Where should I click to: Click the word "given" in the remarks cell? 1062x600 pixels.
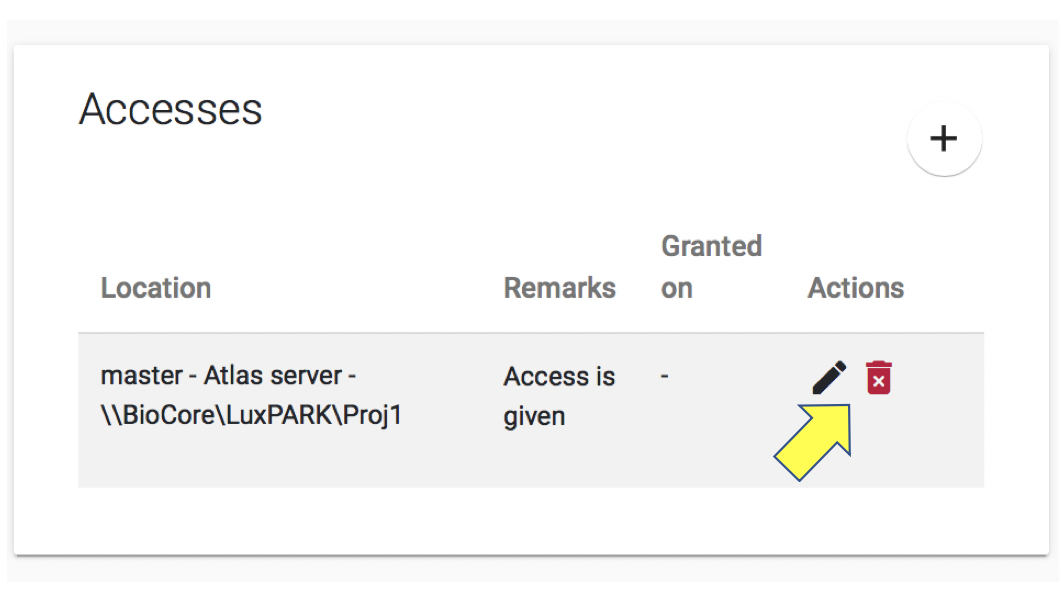pos(534,416)
